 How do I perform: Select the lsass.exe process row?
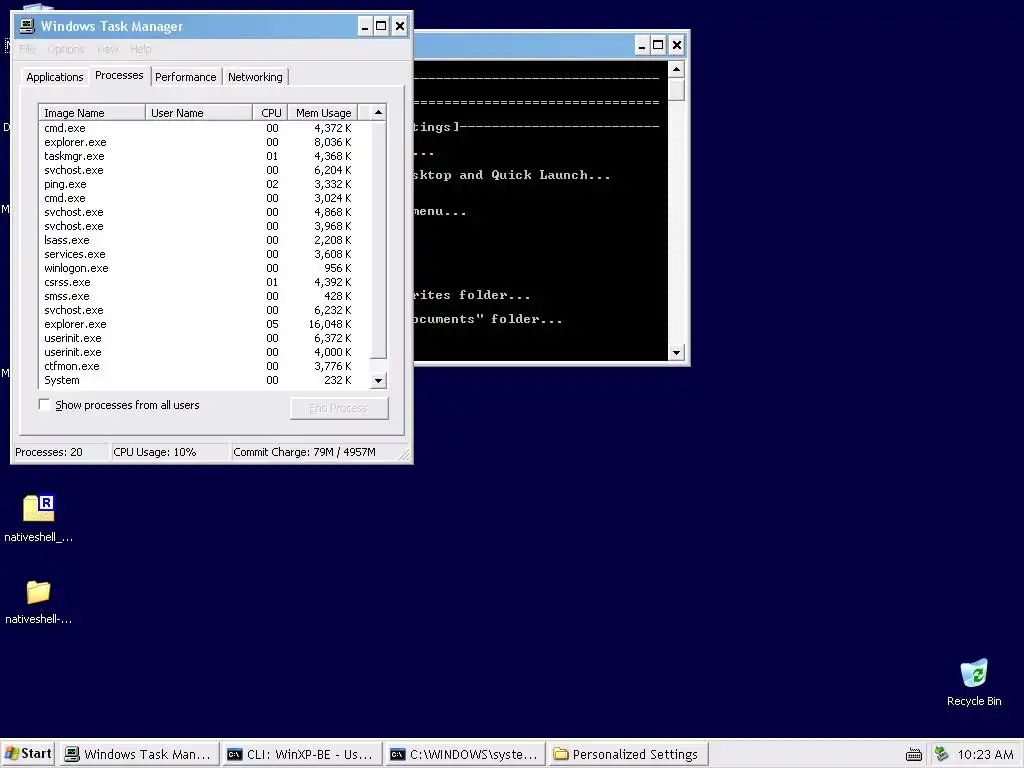204,240
